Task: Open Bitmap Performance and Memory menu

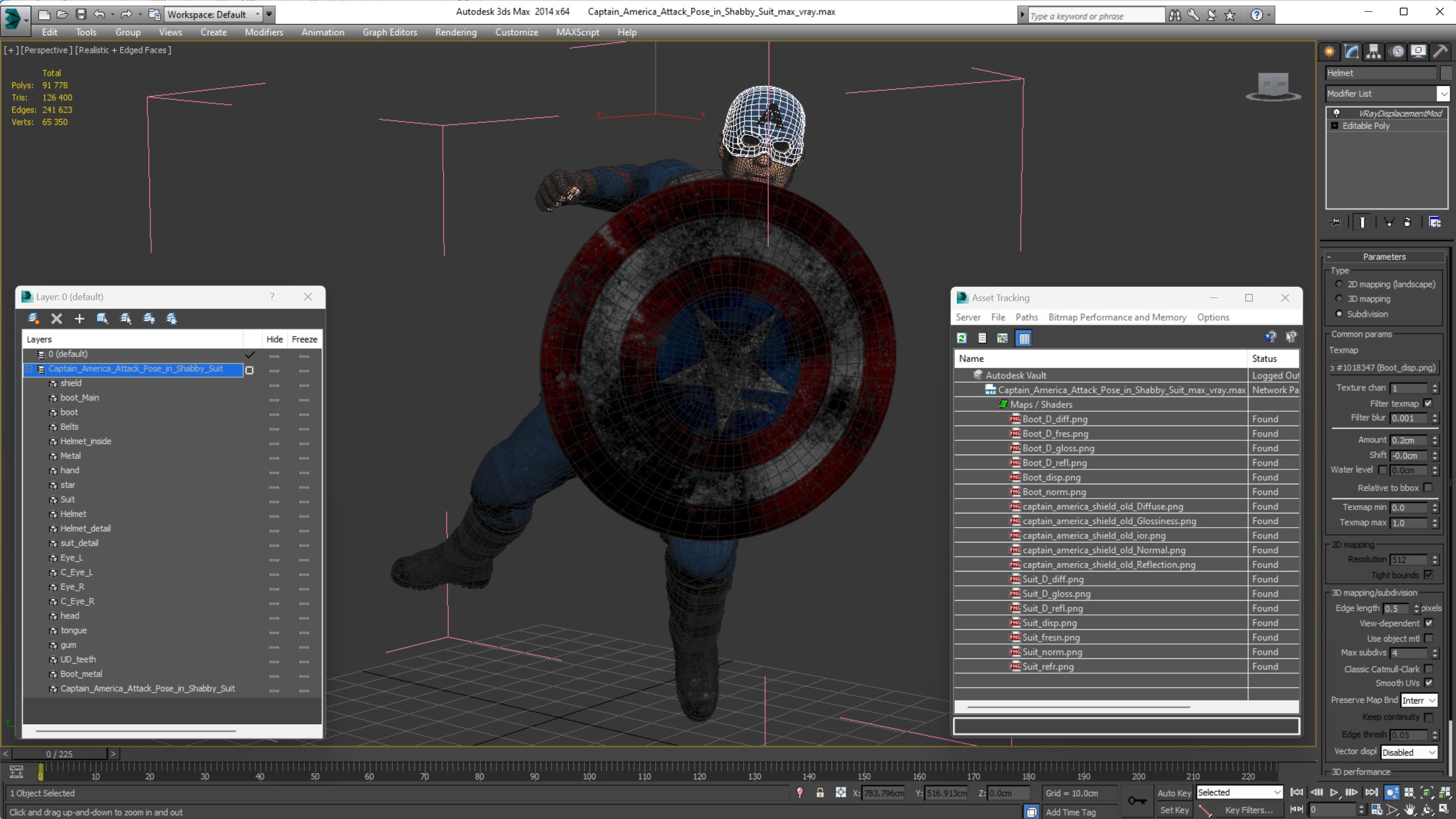Action: (1118, 317)
